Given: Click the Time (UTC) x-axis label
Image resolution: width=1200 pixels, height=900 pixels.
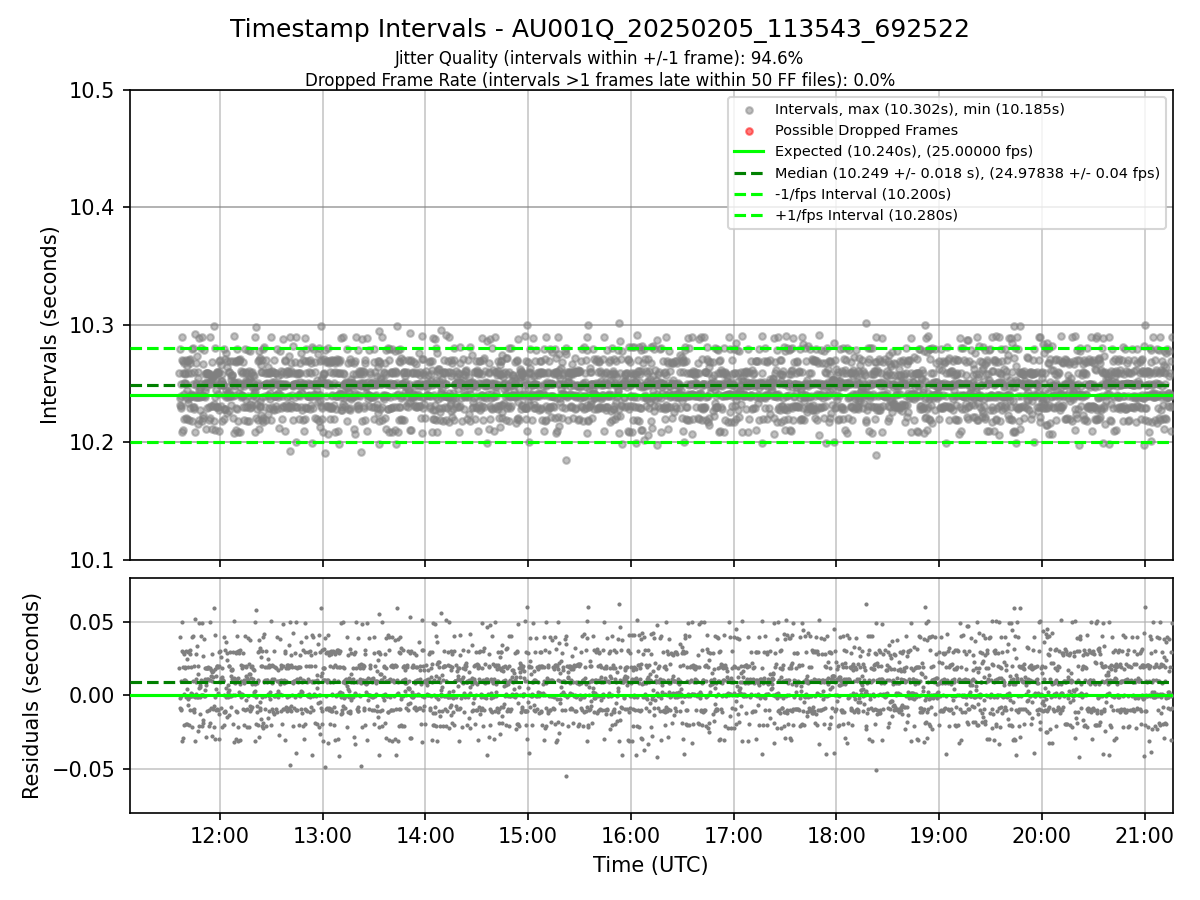Looking at the screenshot, I should (x=651, y=865).
